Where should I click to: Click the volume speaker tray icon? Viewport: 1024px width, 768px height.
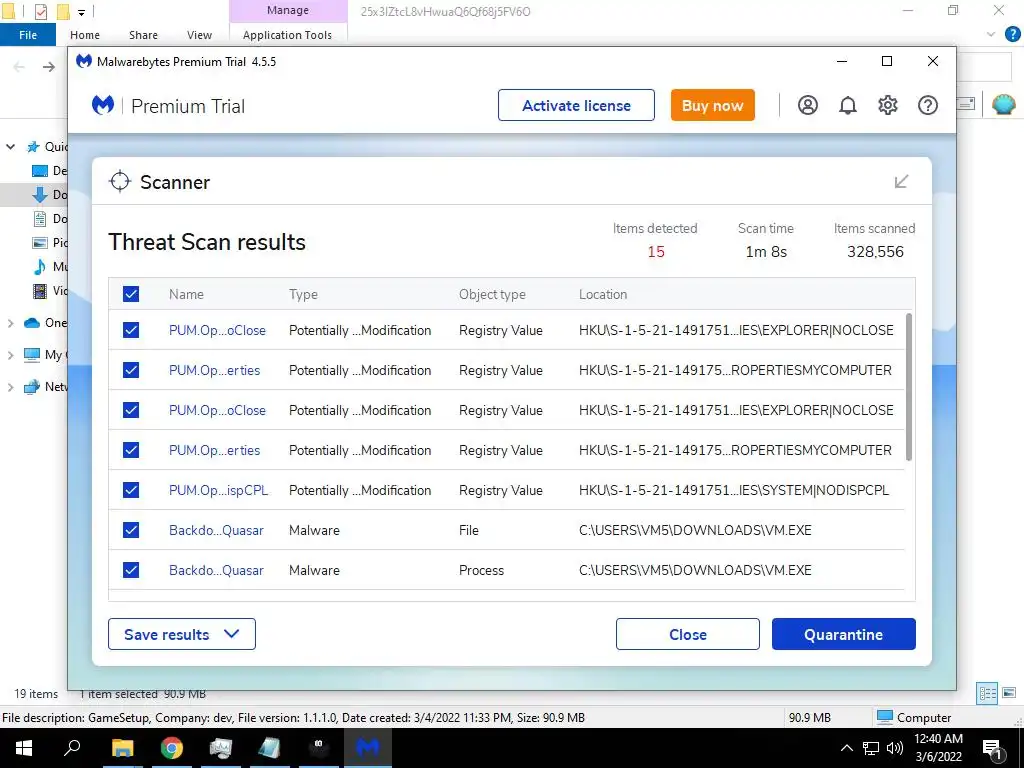(895, 748)
